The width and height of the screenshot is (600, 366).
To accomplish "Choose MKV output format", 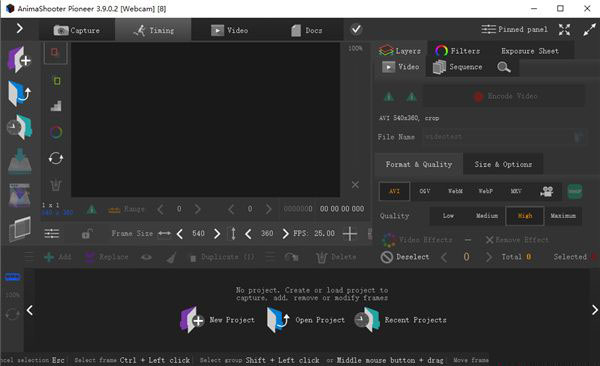I will [516, 191].
